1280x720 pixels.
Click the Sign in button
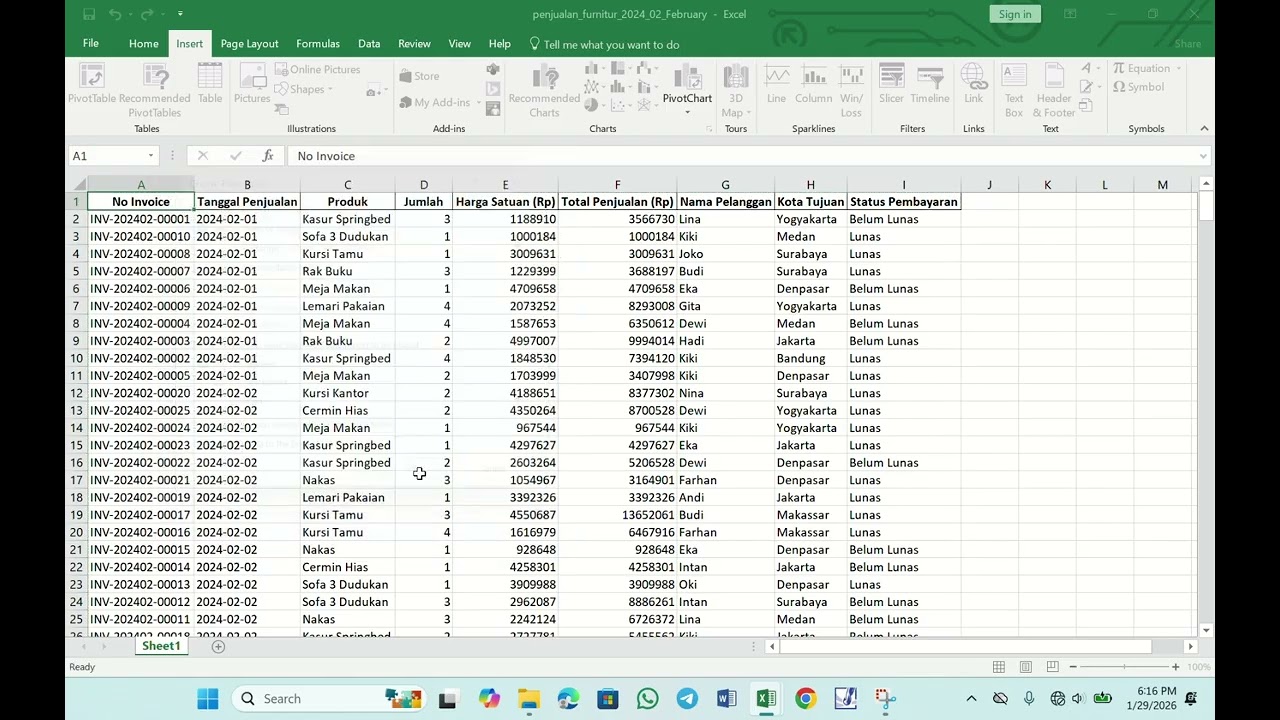(1015, 14)
